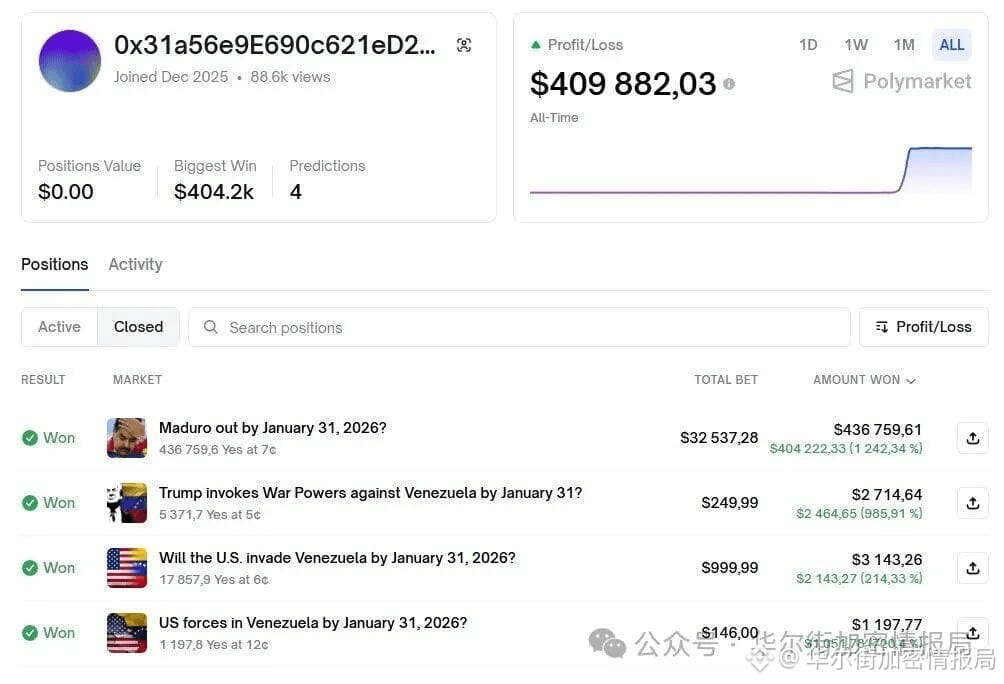This screenshot has width=1004, height=684.
Task: Switch to the Positions tab
Action: click(55, 264)
